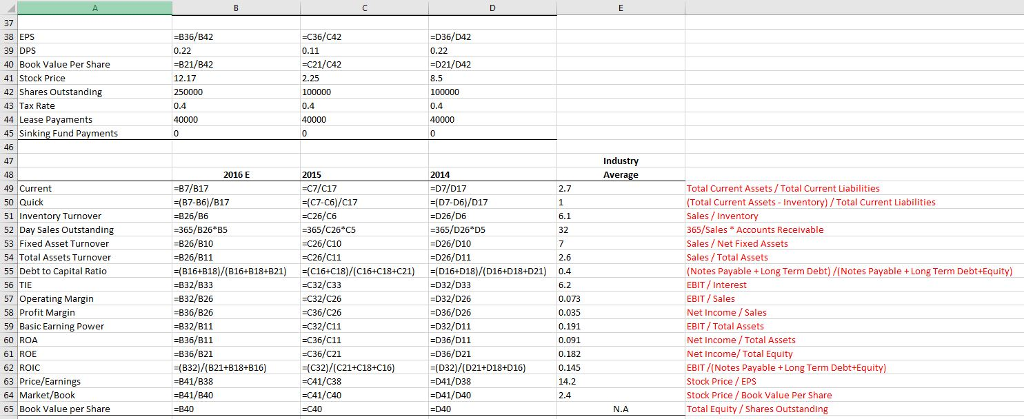The image size is (1024, 419).
Task: Select the Stock Price label cell
Action: point(95,78)
